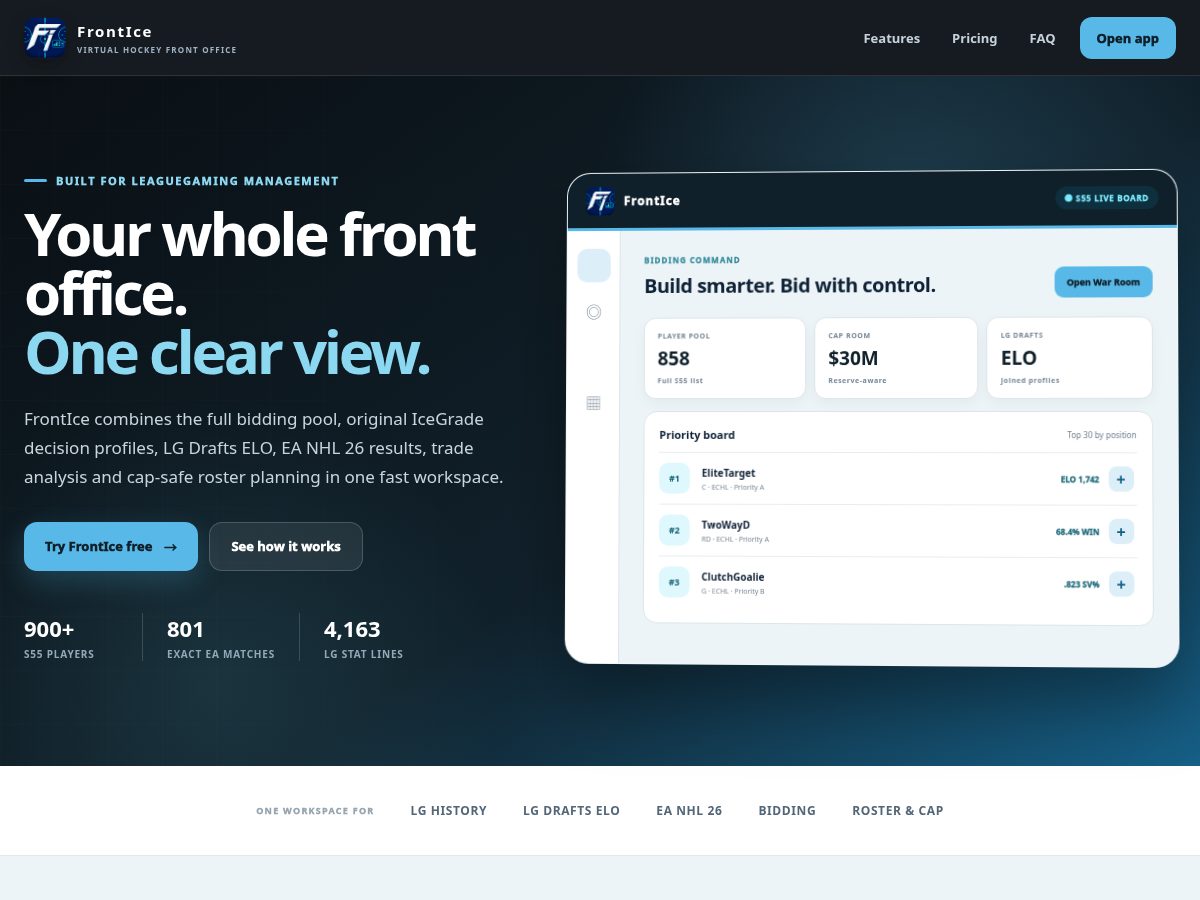Click the #3 rank badge
The image size is (1200, 900).
coord(674,582)
